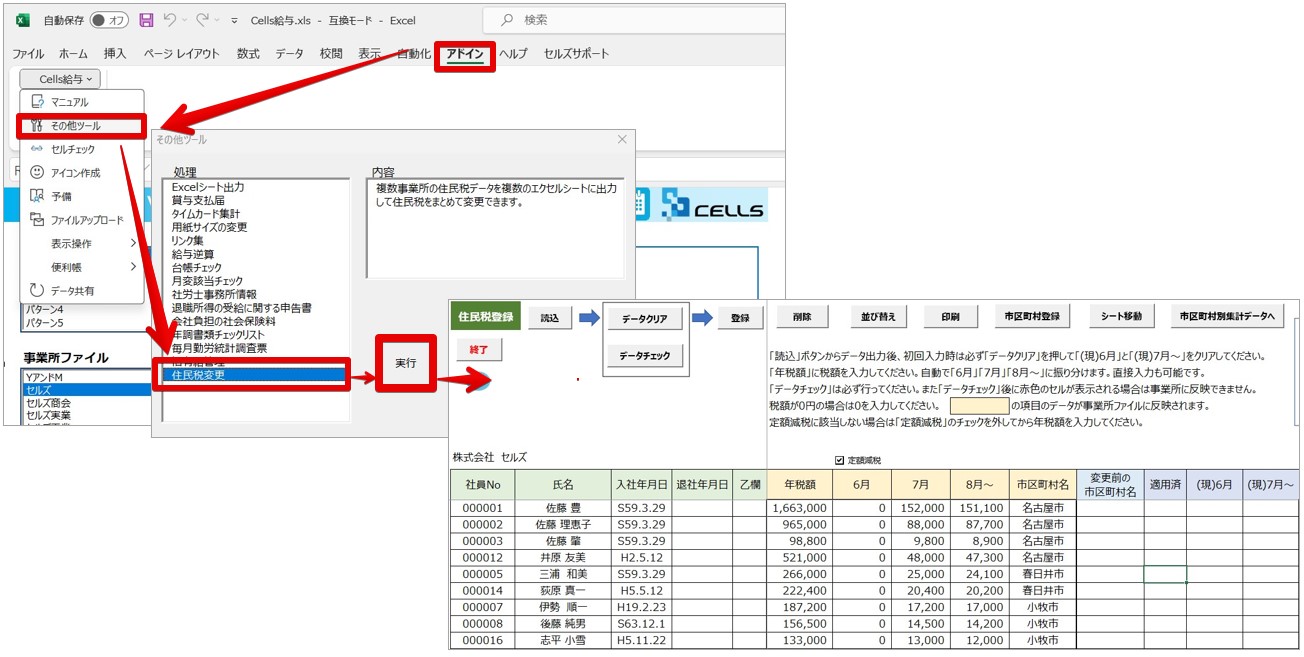
Task: Click the Undo arrow icon
Action: pos(169,20)
